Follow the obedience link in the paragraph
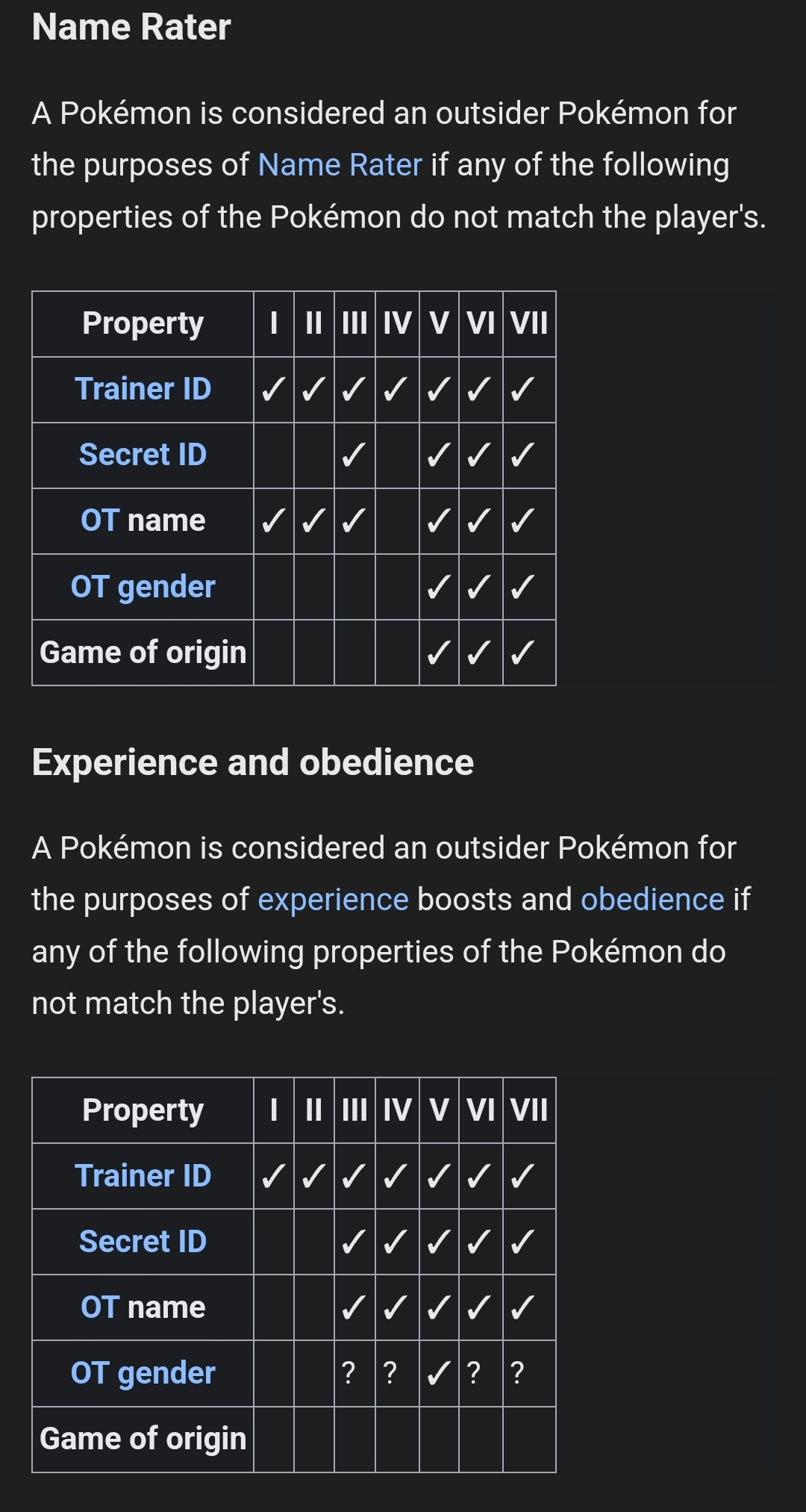Viewport: 806px width, 1512px height. point(652,900)
